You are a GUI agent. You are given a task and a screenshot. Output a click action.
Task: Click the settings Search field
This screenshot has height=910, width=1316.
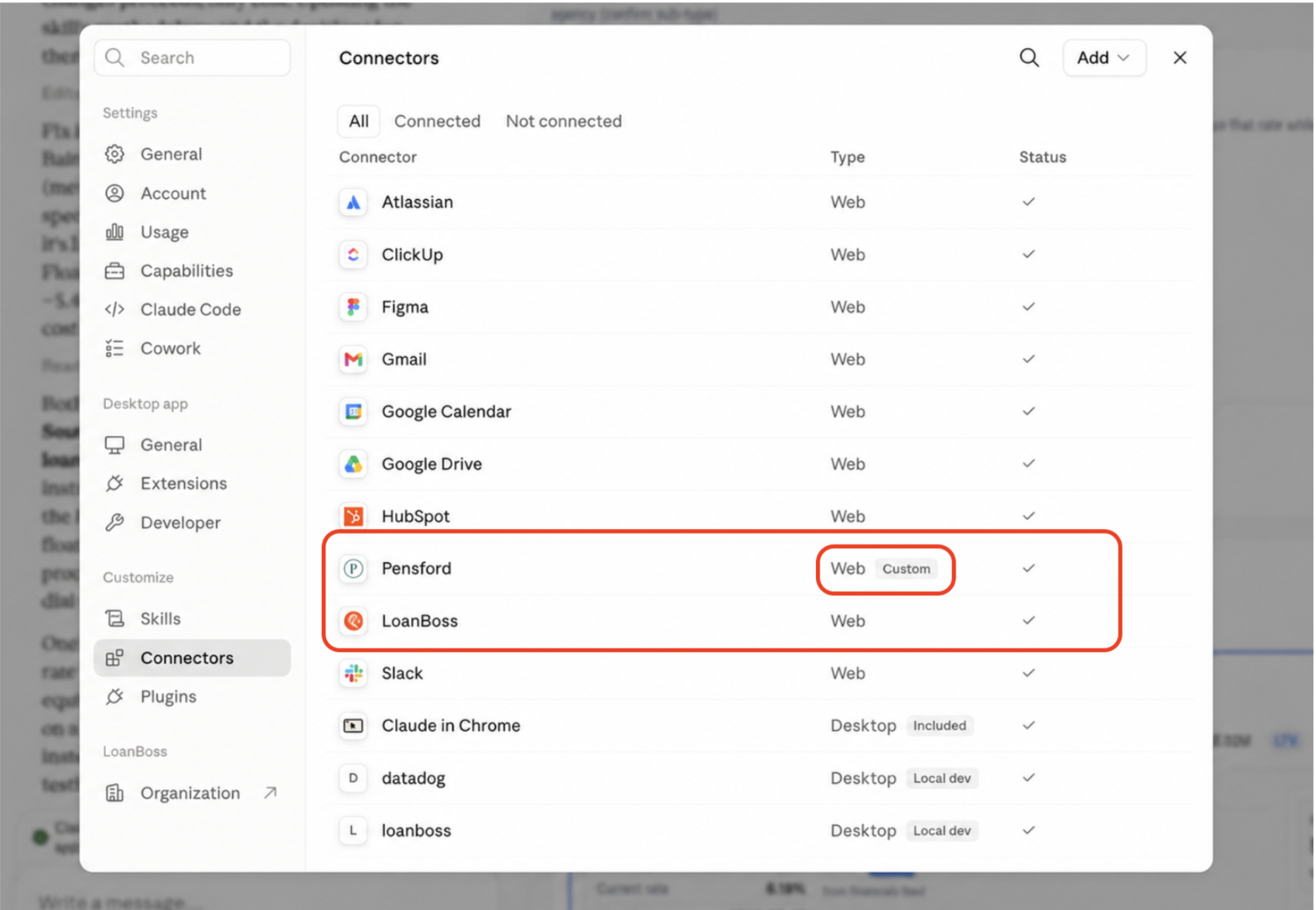point(192,58)
